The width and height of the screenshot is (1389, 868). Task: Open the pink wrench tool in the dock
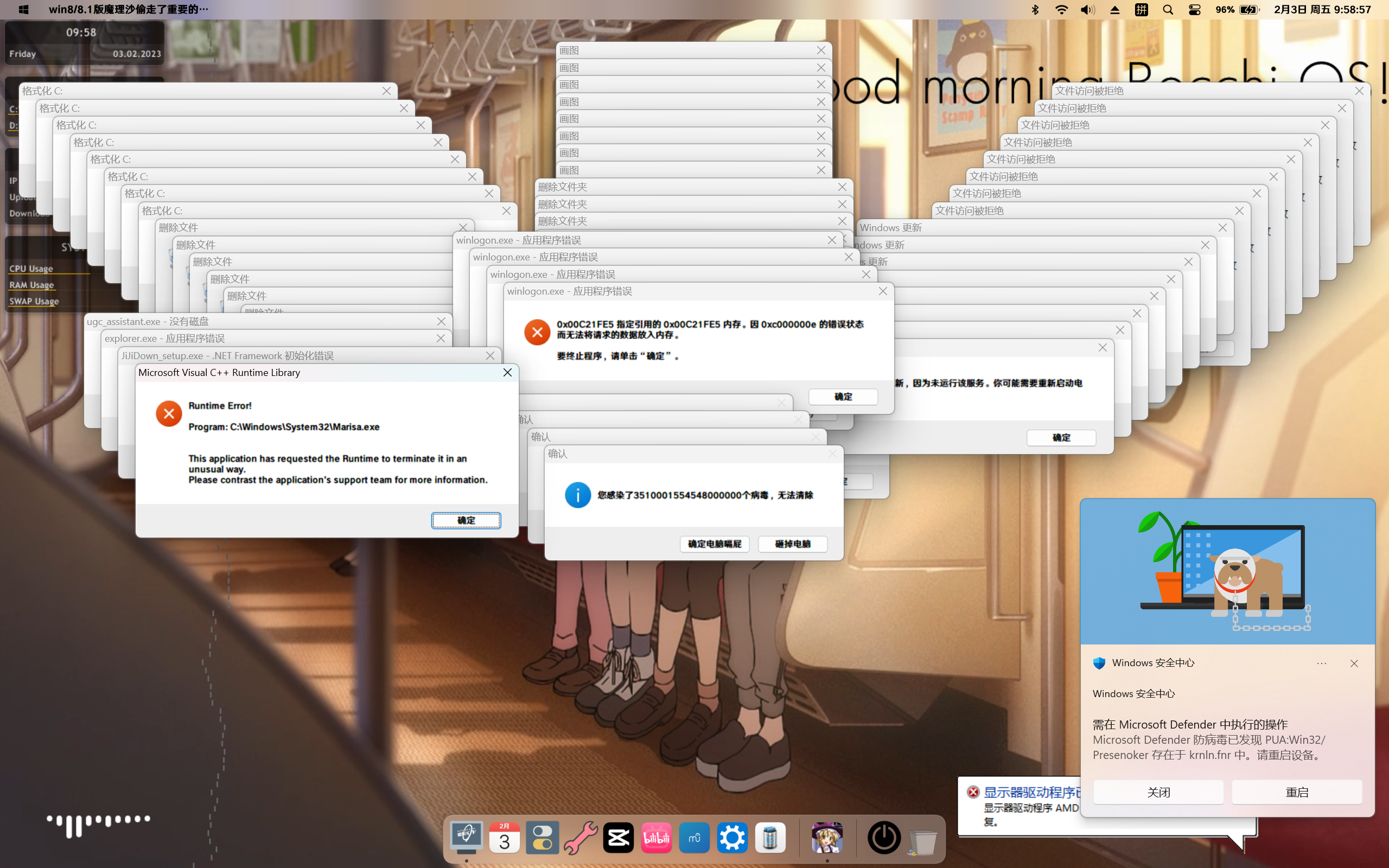(x=580, y=838)
